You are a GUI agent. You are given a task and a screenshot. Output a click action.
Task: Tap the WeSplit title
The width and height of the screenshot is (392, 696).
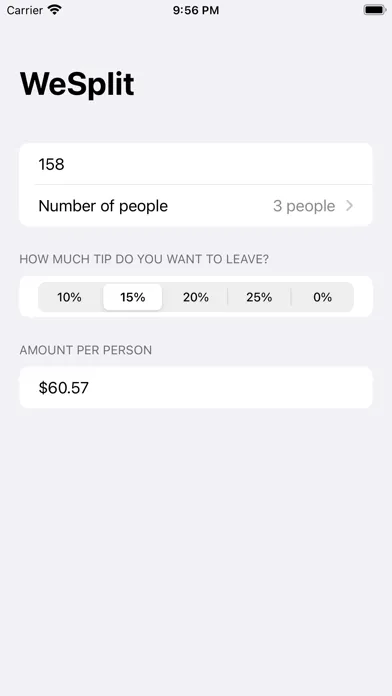point(77,83)
